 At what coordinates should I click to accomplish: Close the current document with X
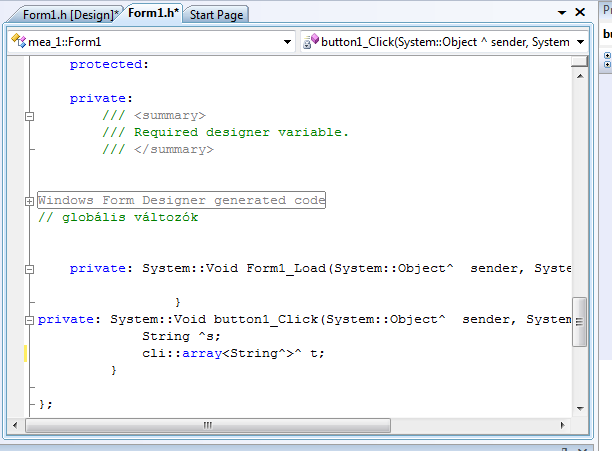[580, 12]
